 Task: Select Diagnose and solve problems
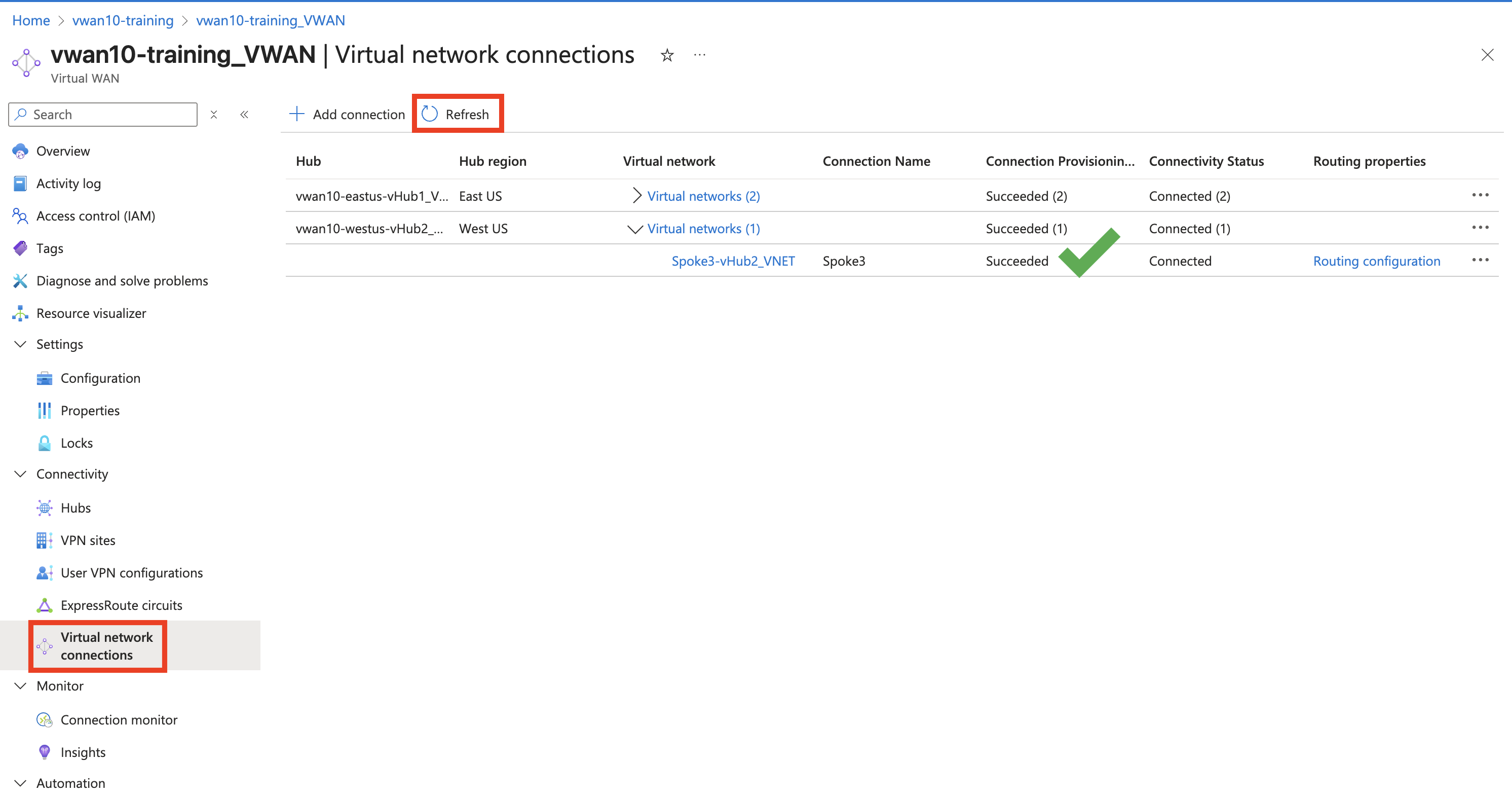tap(122, 281)
